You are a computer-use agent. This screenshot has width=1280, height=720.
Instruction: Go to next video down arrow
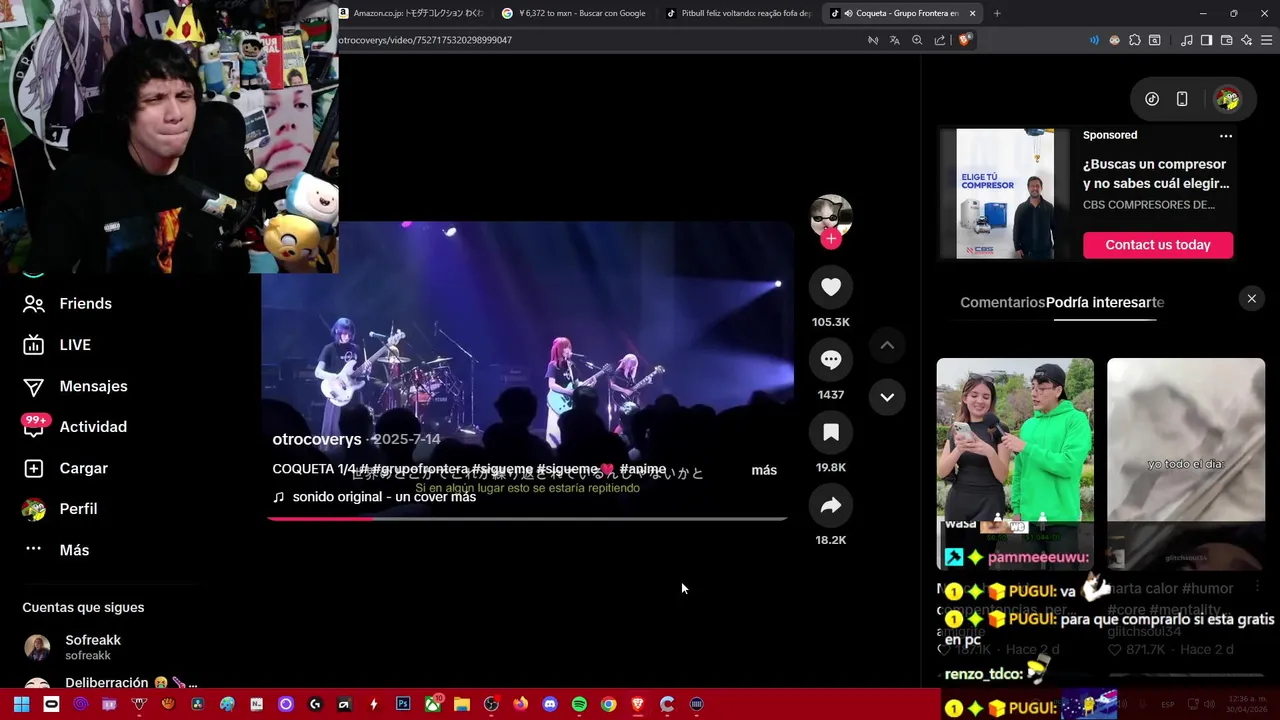887,397
